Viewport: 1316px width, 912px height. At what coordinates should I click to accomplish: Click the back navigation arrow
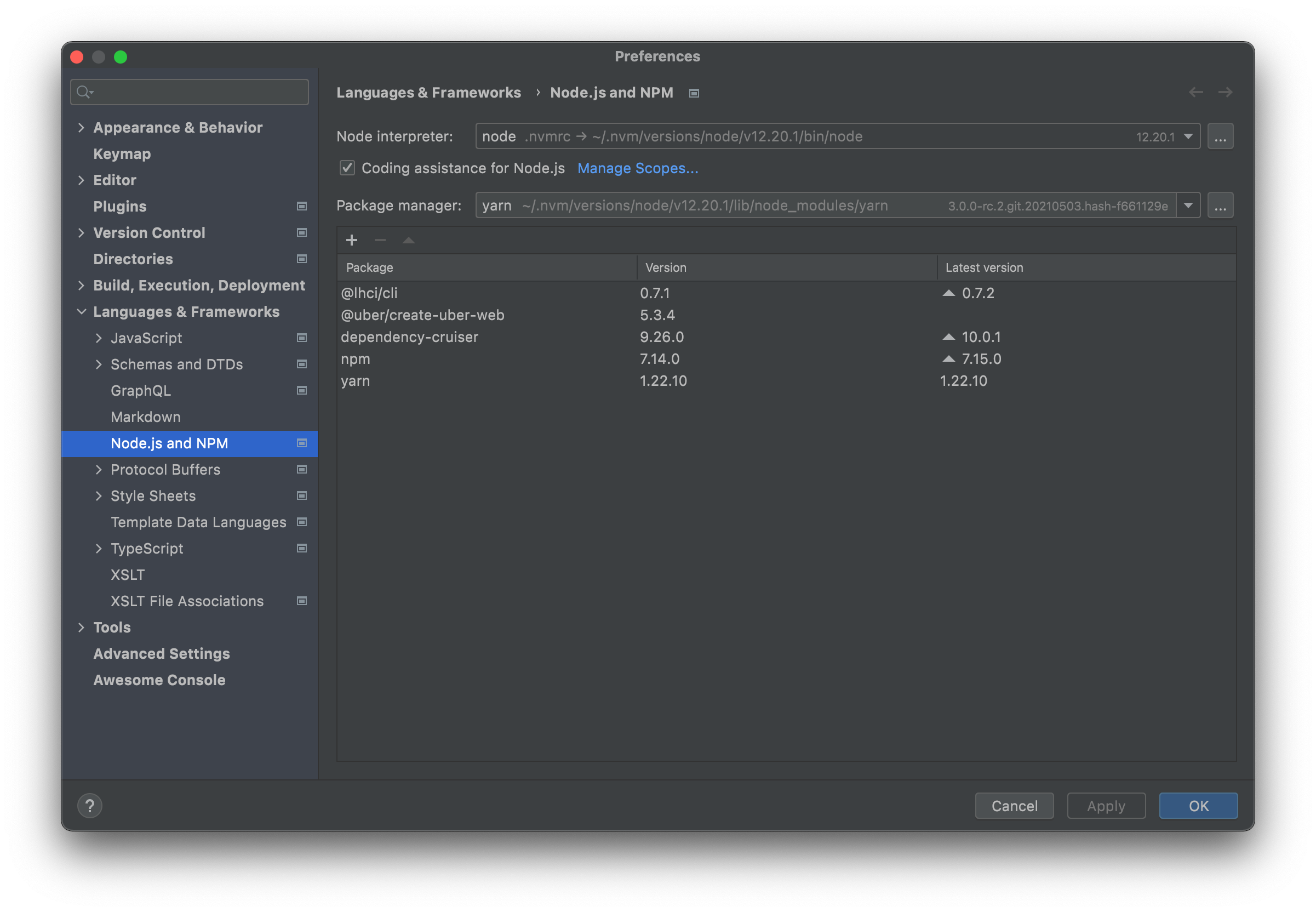click(1195, 92)
